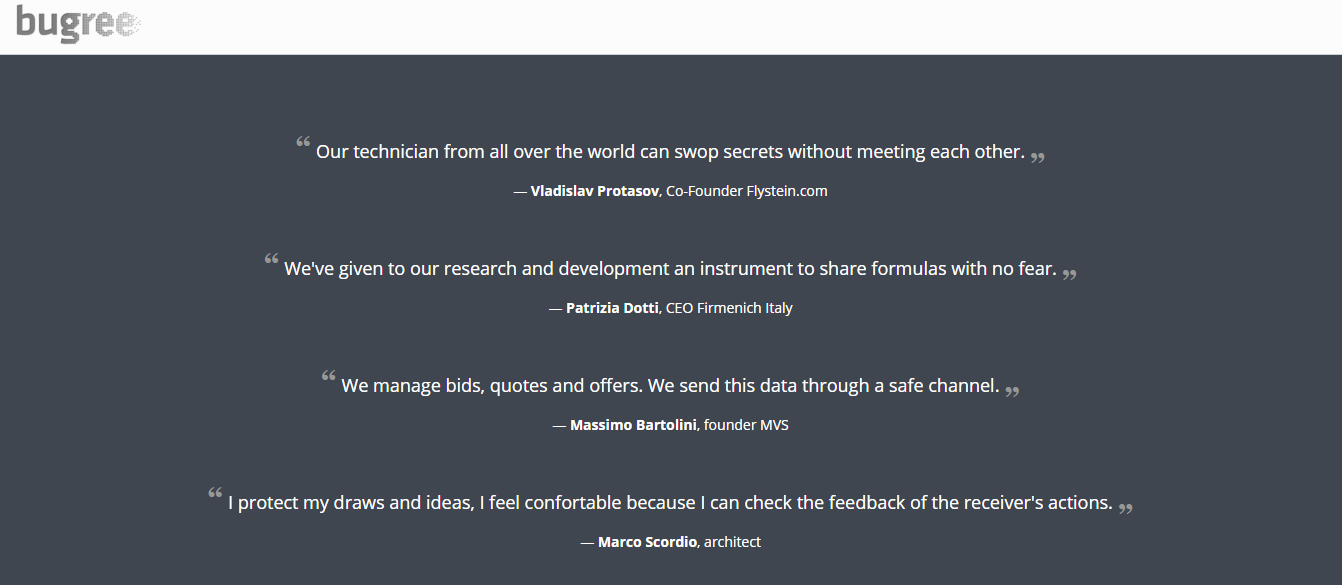Image resolution: width=1342 pixels, height=585 pixels.
Task: Click the 'share formulas with no fear' quote
Action: coord(670,269)
